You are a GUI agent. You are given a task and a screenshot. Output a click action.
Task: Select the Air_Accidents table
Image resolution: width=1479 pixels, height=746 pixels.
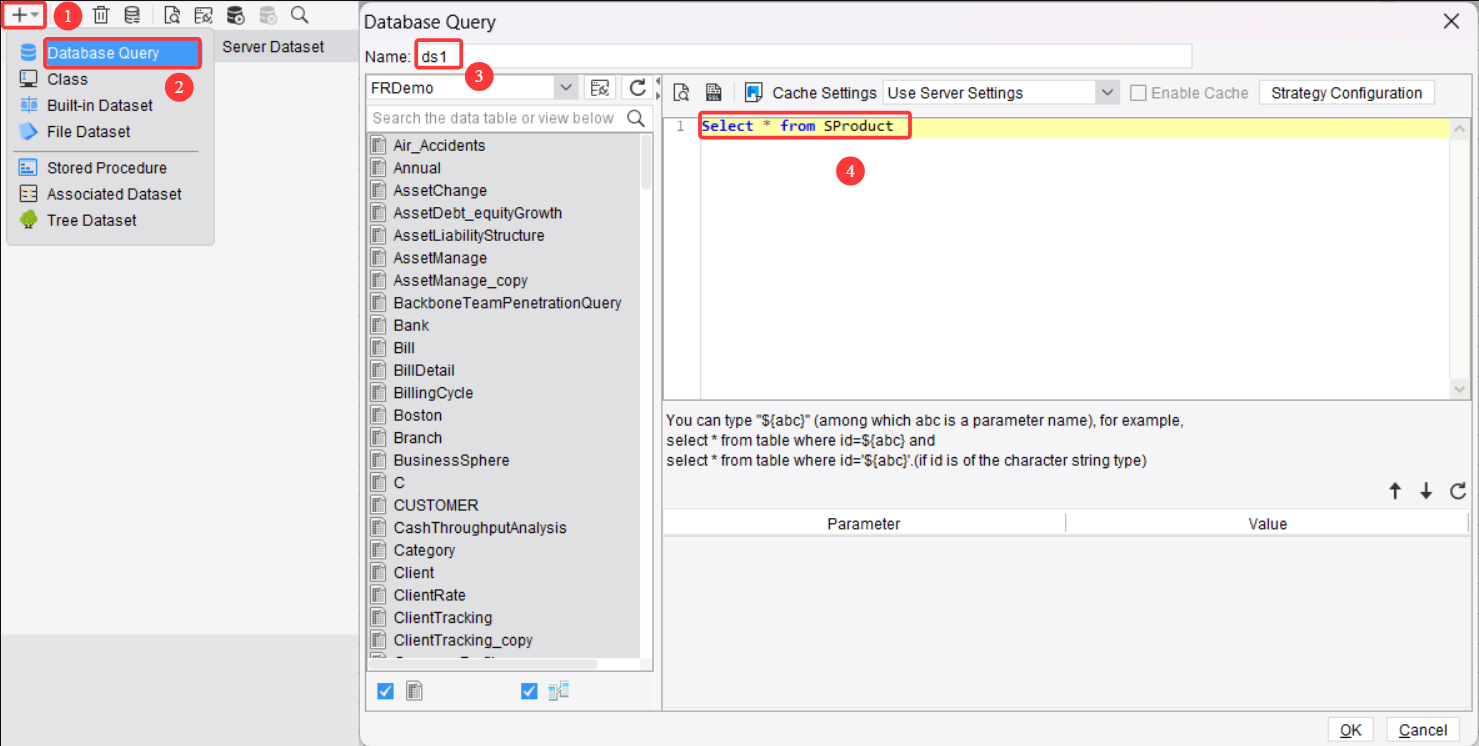click(439, 145)
